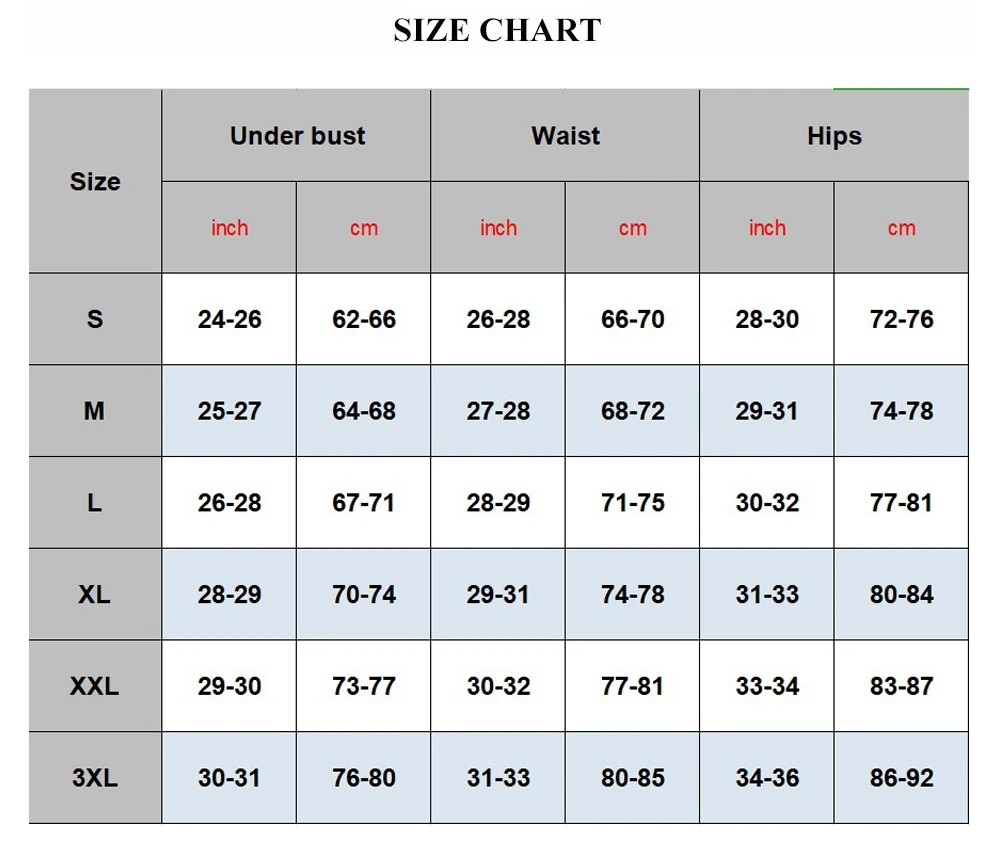
Task: Click the 30-32 hips inch cell for L
Action: point(767,503)
